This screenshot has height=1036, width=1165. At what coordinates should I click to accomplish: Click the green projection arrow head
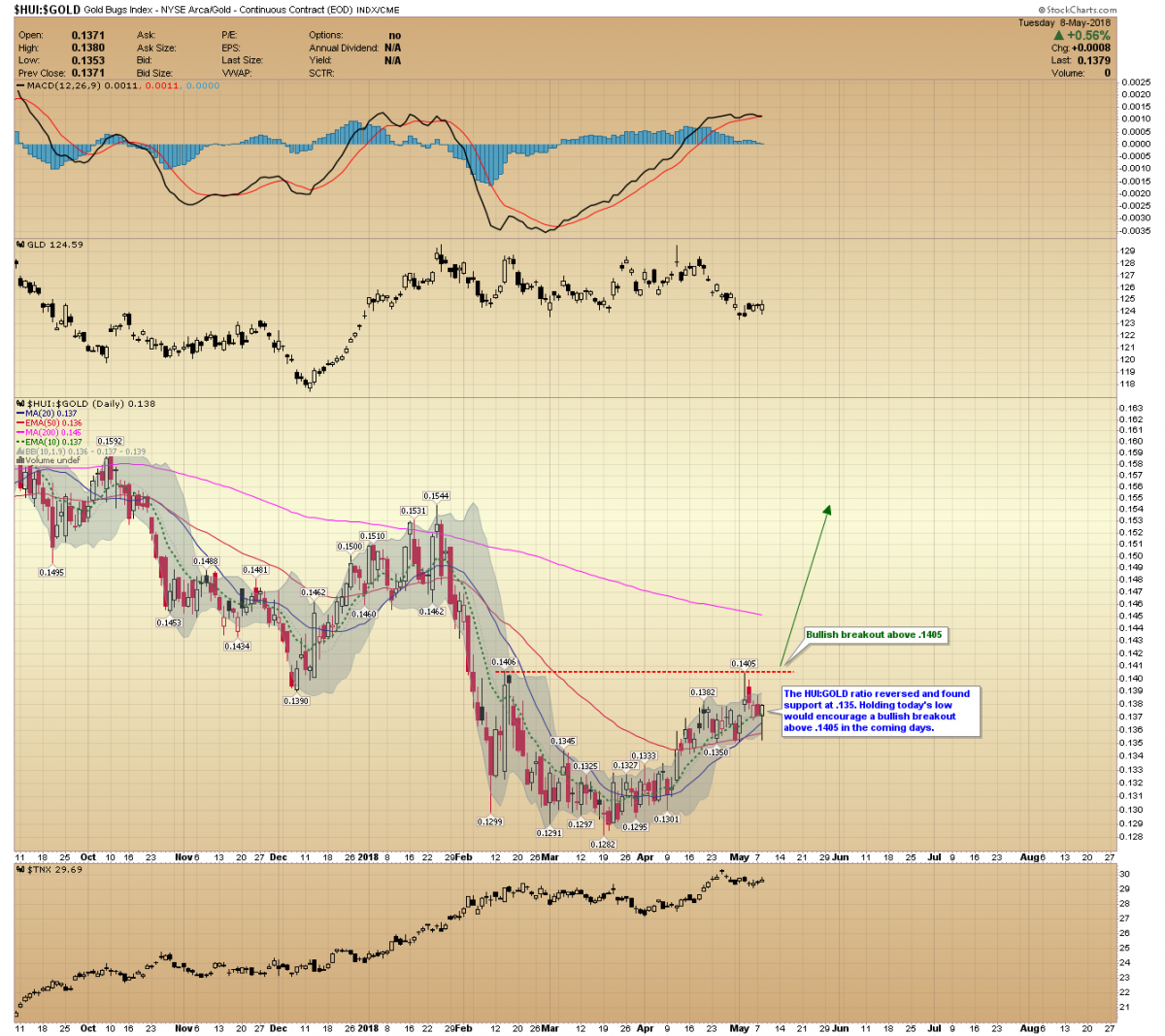tap(827, 510)
